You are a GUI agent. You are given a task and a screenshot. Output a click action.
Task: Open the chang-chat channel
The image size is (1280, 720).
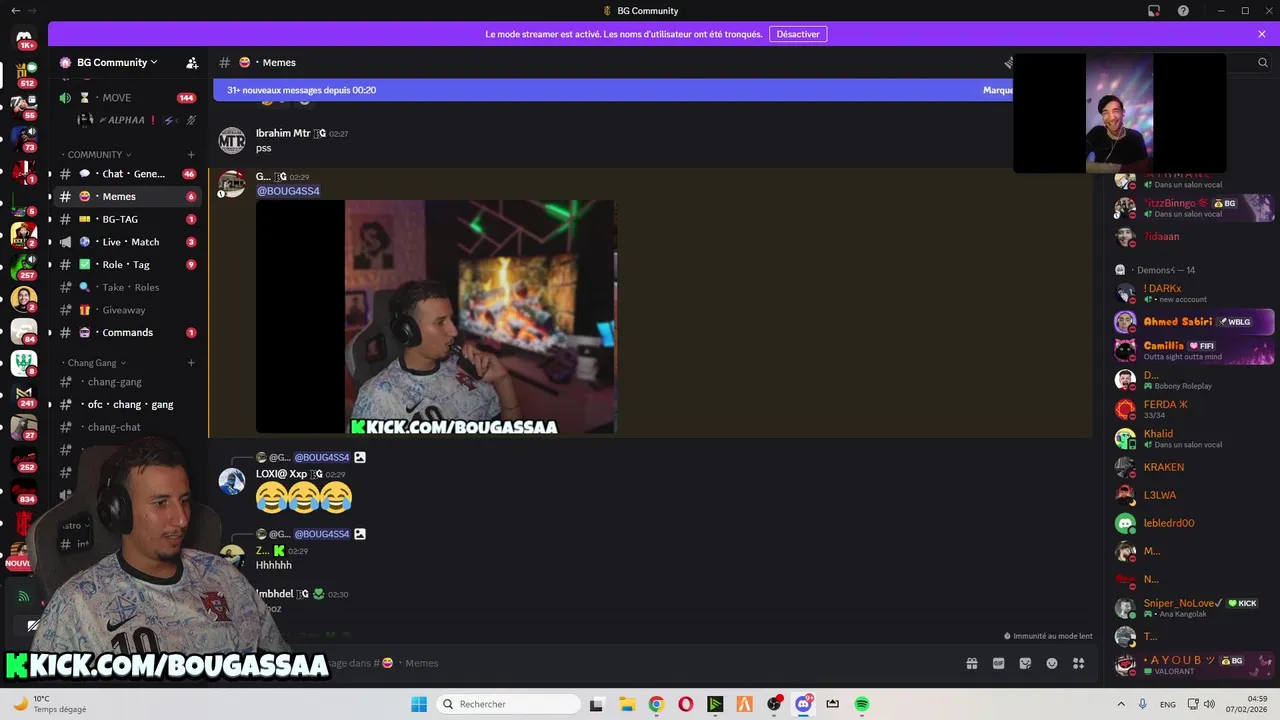pos(127,427)
